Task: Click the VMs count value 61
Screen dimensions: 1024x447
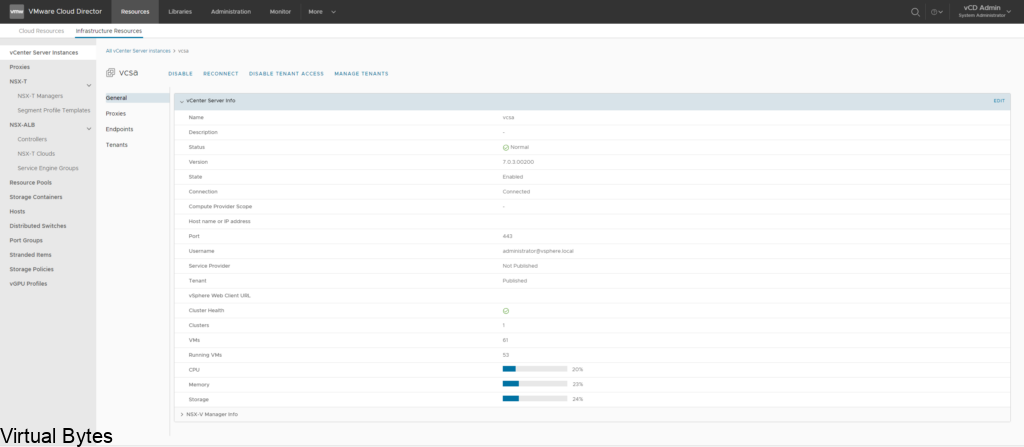Action: (x=505, y=340)
